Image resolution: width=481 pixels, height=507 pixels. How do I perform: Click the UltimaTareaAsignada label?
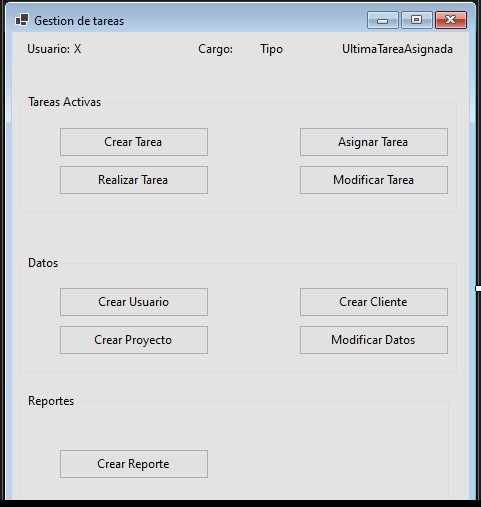click(397, 49)
